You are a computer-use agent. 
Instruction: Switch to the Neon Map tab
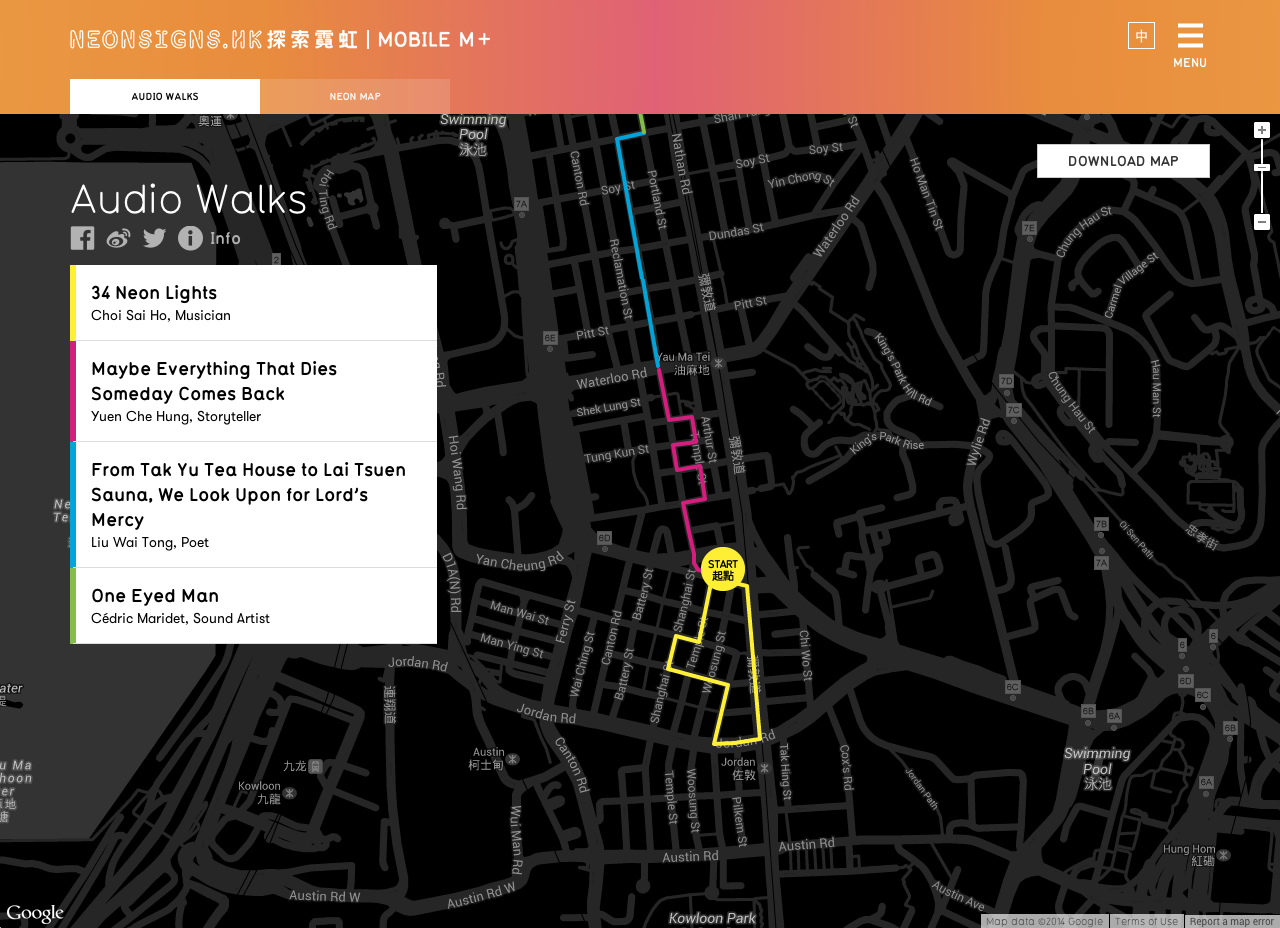click(x=355, y=97)
